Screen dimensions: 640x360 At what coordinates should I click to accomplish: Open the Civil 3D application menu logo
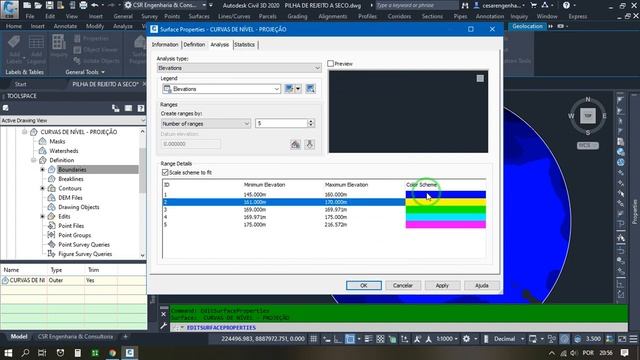point(9,9)
